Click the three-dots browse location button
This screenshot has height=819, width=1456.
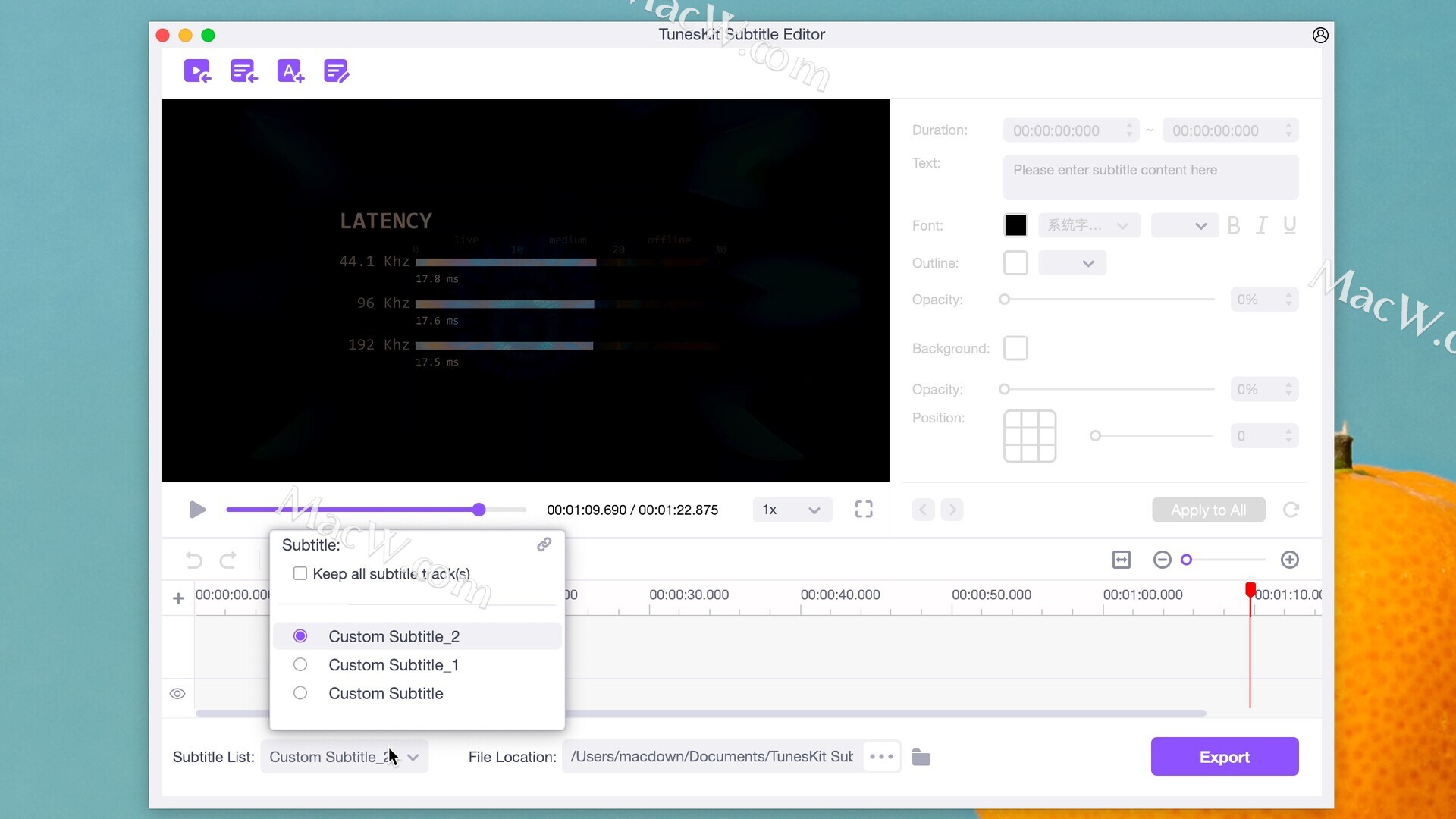point(881,757)
